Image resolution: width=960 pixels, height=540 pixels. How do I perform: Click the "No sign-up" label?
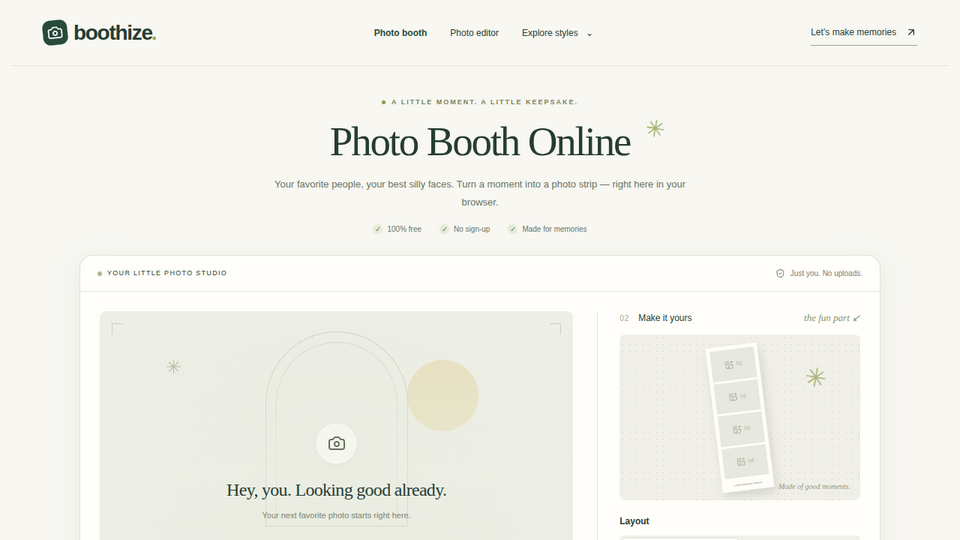point(471,229)
